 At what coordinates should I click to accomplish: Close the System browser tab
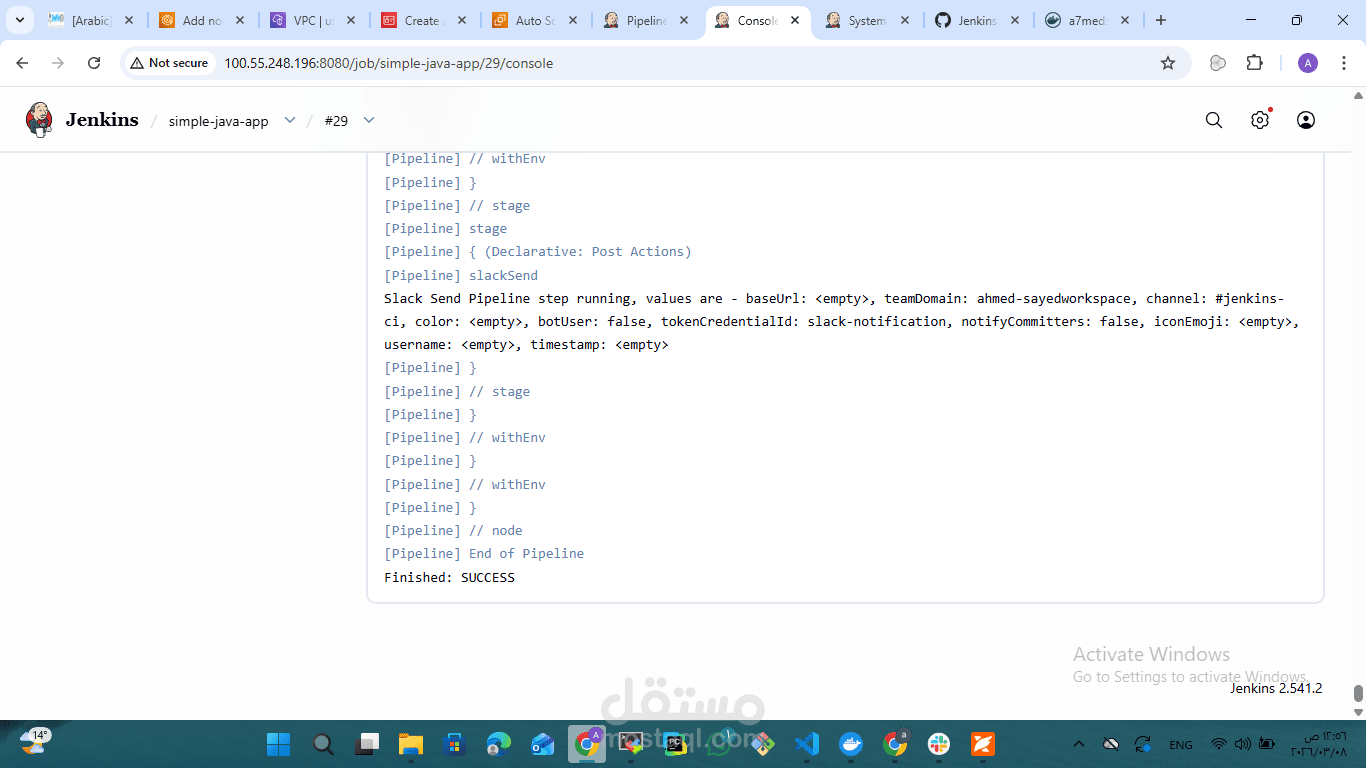(x=906, y=20)
